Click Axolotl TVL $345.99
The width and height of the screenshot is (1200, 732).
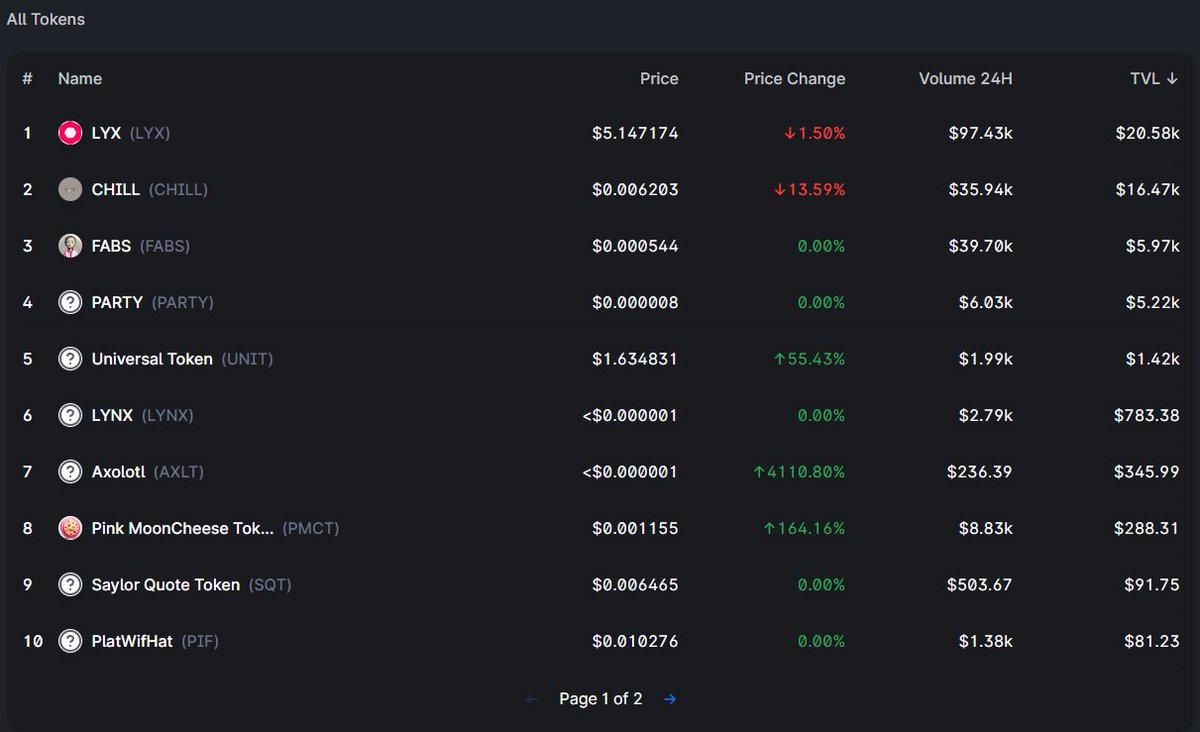coord(1147,472)
